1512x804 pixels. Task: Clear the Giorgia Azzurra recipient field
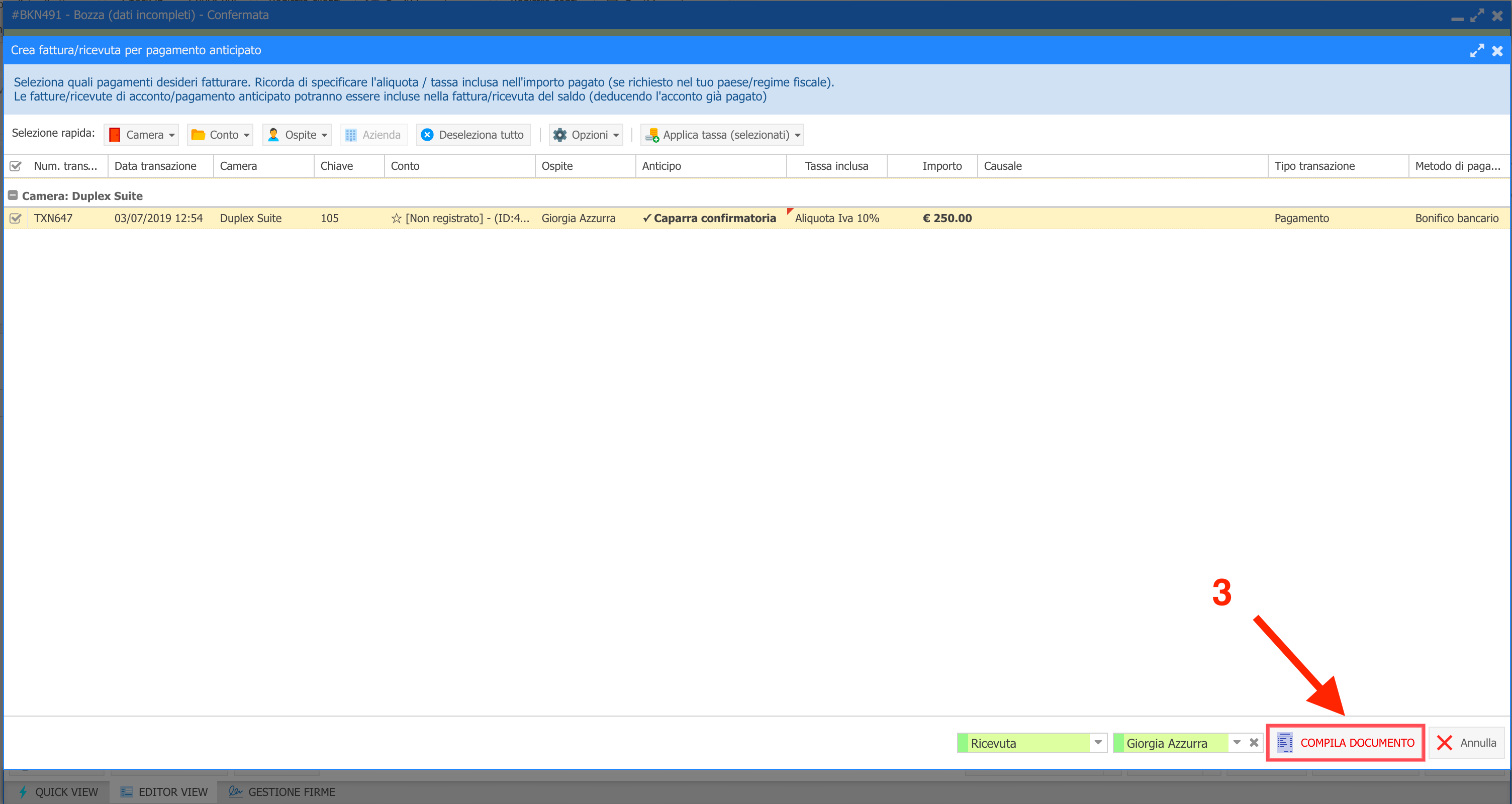tap(1254, 742)
